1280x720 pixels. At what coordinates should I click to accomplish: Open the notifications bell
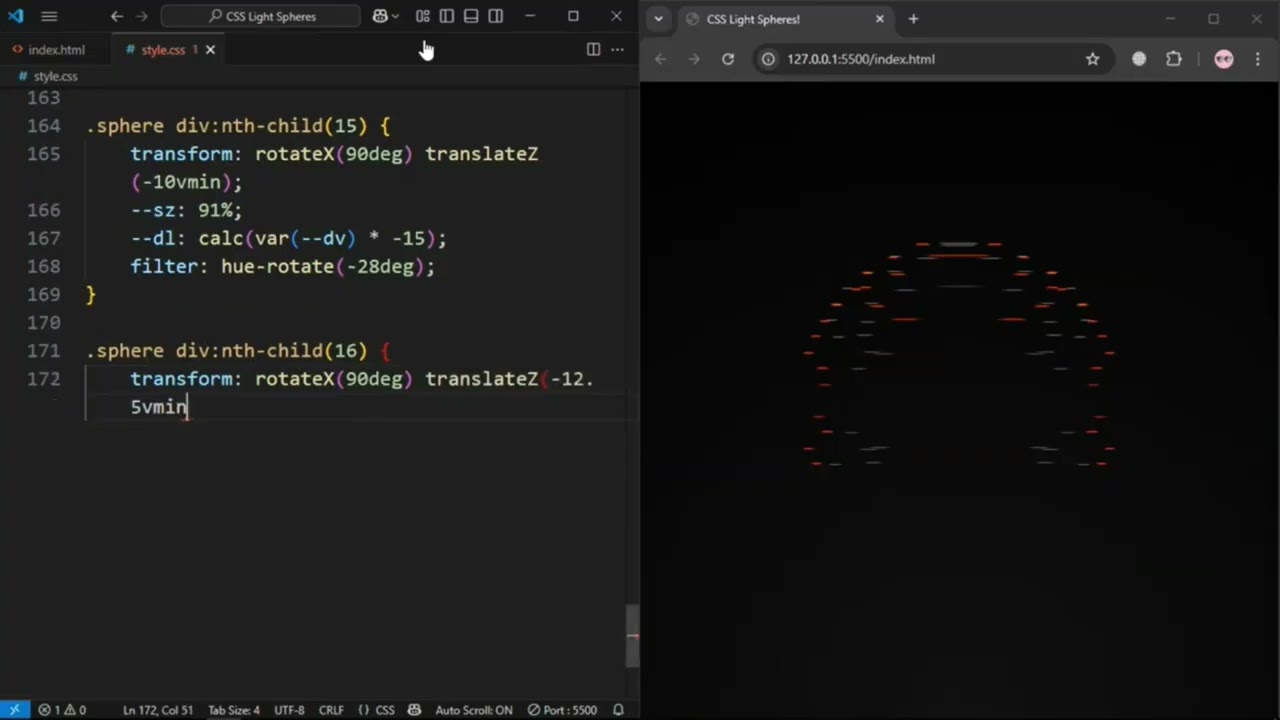pyautogui.click(x=619, y=710)
